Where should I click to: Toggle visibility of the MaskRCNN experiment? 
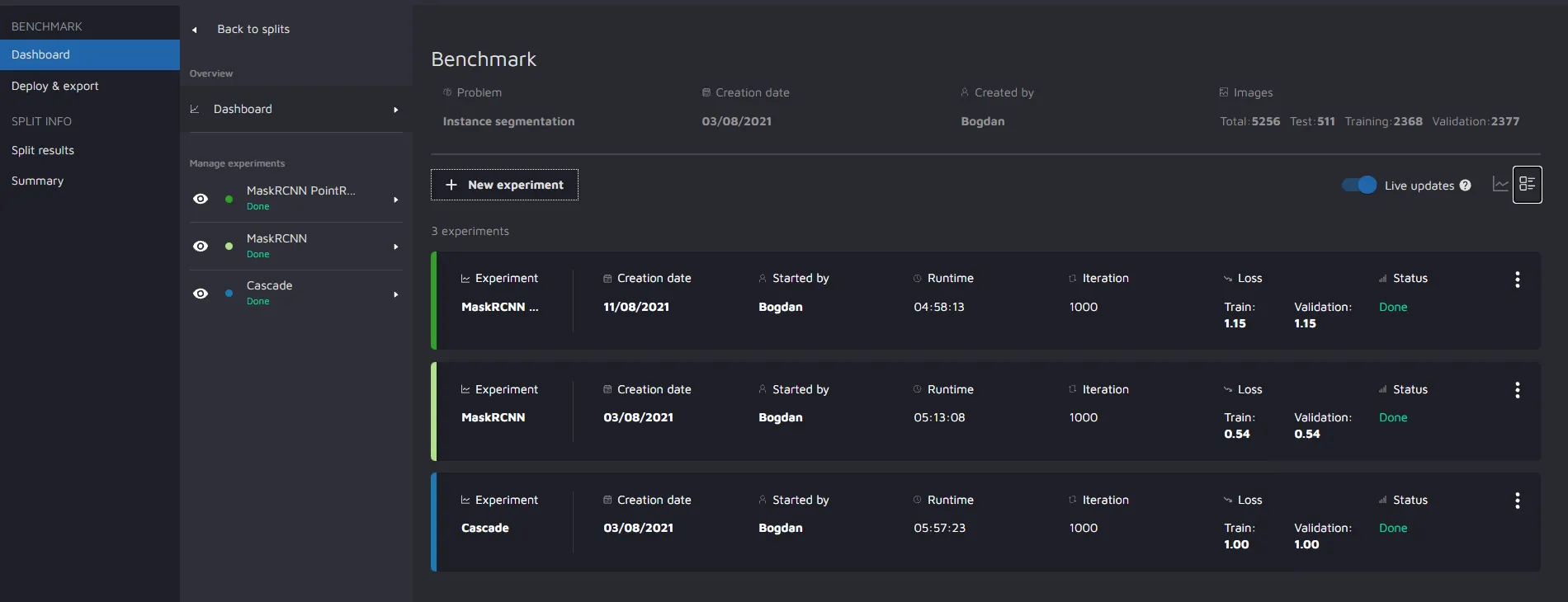(x=201, y=246)
